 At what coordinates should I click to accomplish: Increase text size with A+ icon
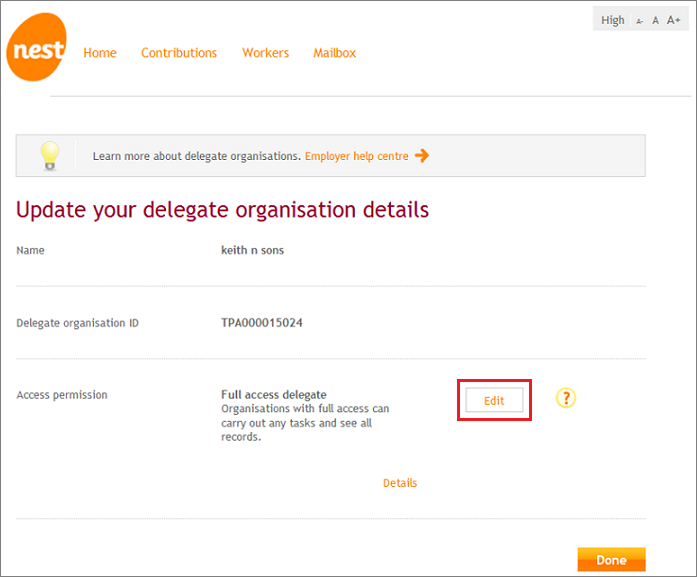[673, 20]
